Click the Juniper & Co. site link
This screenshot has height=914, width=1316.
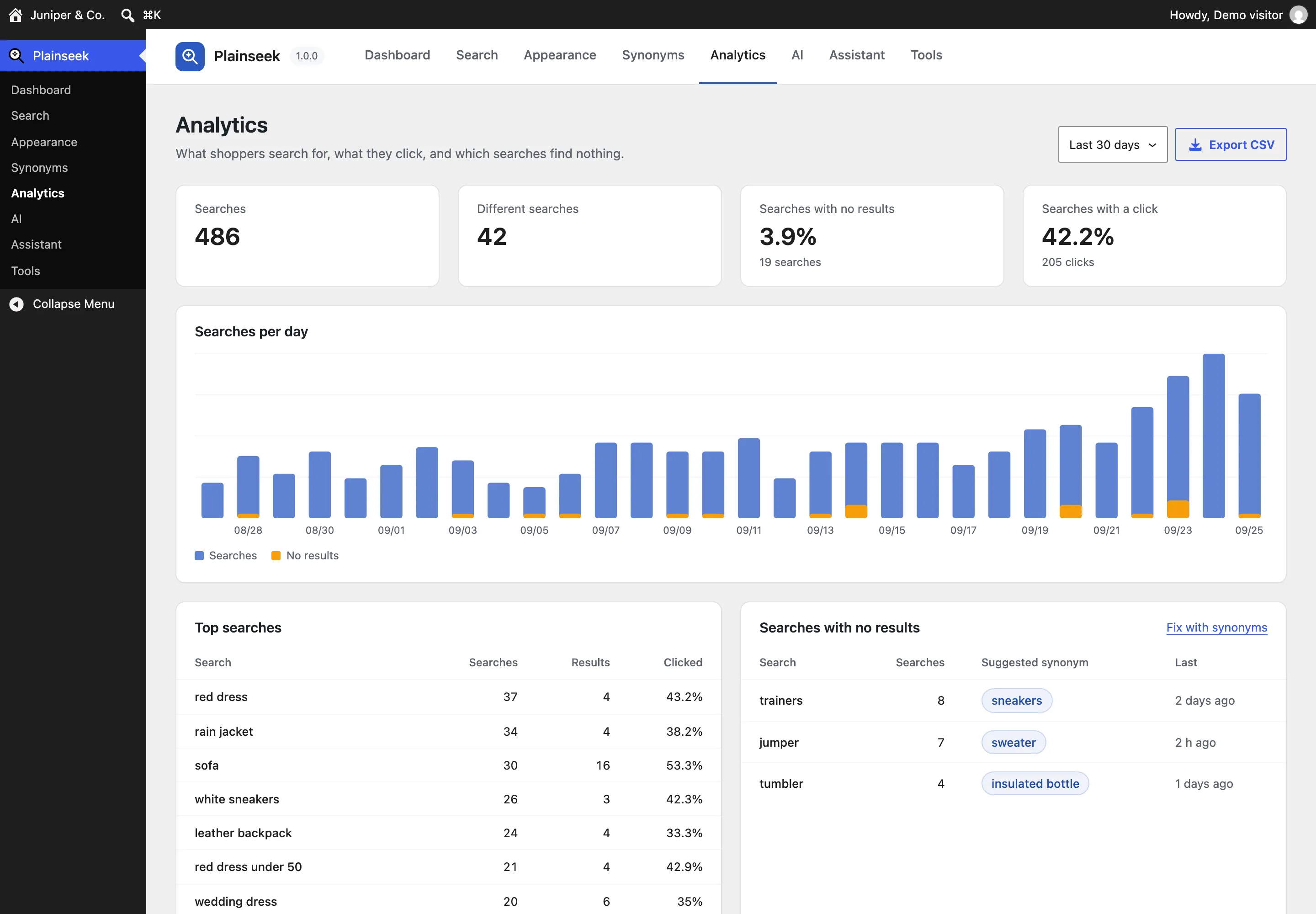[68, 15]
